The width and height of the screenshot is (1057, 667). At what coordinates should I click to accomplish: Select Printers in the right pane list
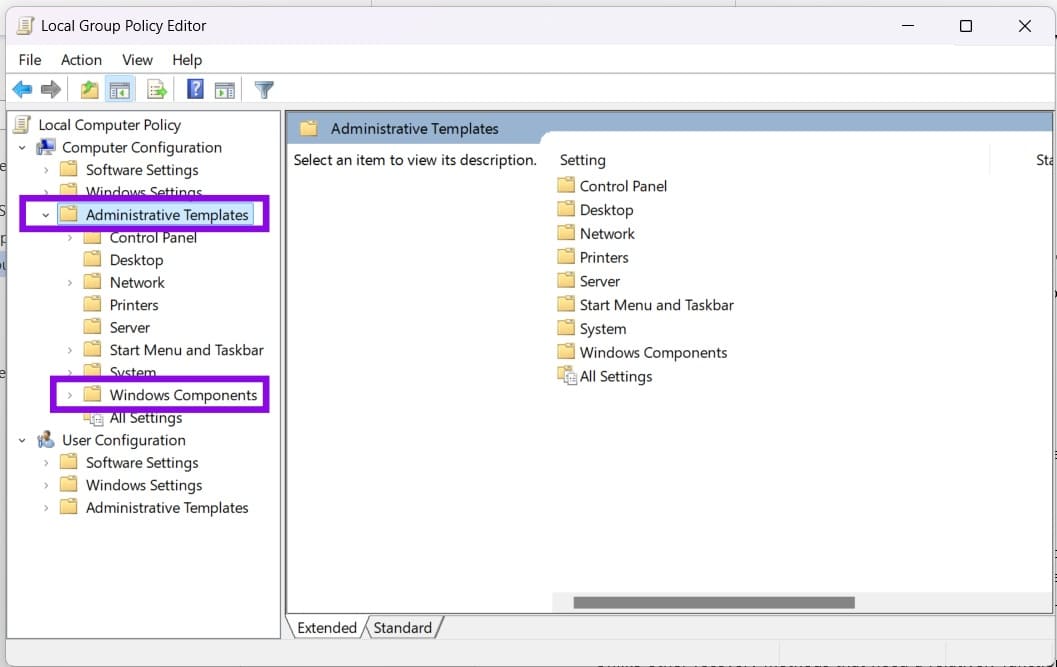click(603, 257)
